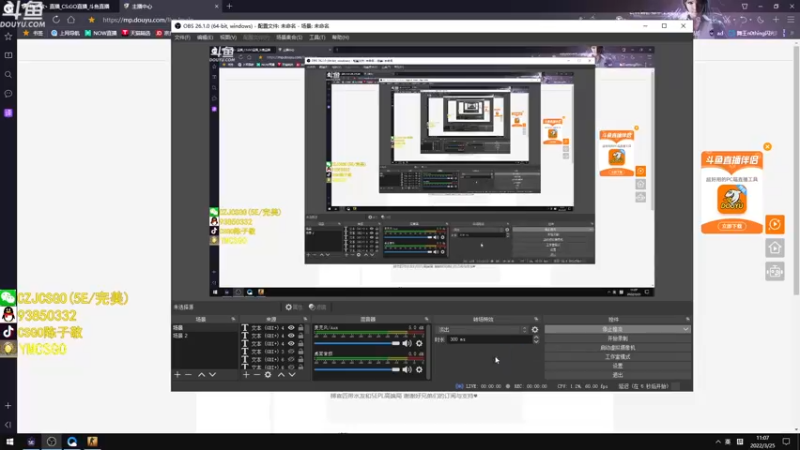Move scene up in Scenes panel

coord(202,375)
